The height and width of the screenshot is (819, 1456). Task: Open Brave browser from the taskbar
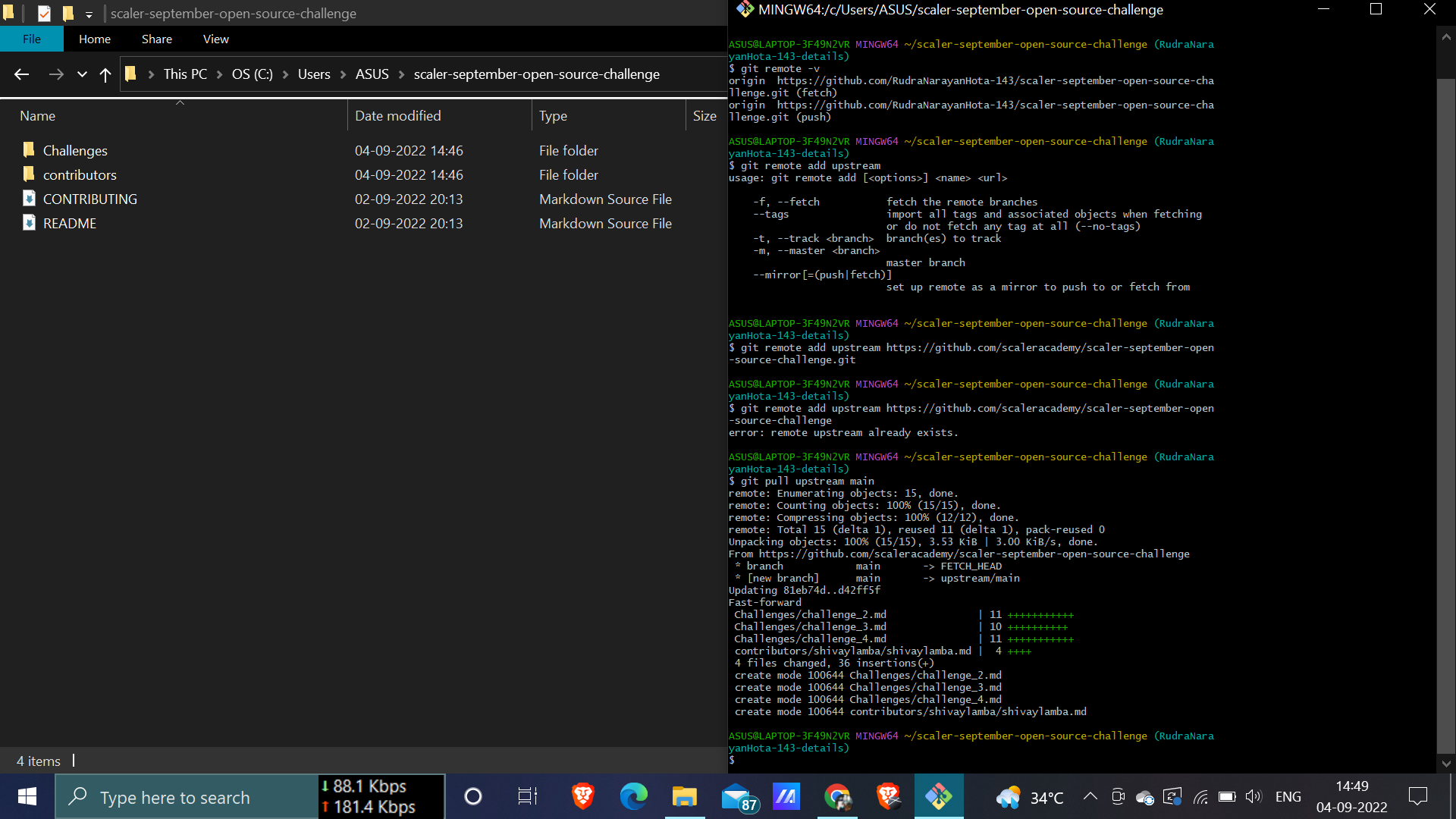(582, 796)
